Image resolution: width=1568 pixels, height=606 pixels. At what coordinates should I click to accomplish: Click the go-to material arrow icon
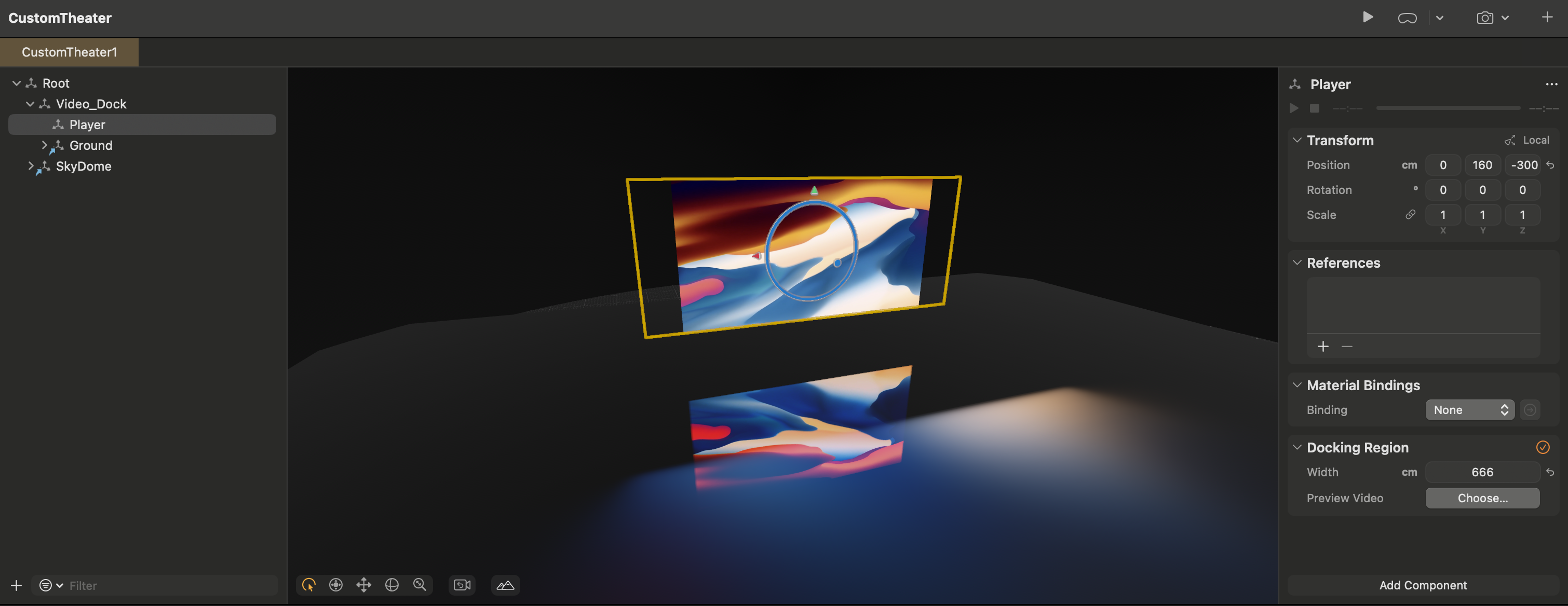(1530, 410)
